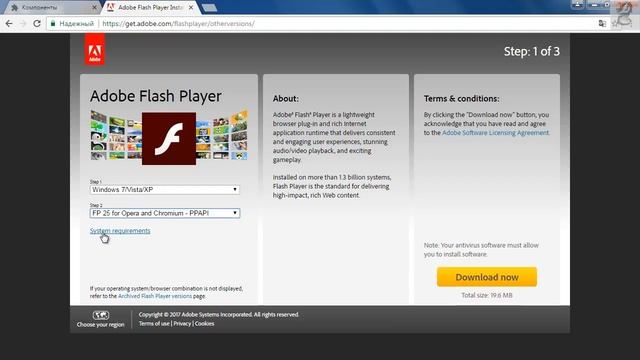
Task: Click the Terms & conditions: heading
Action: (x=462, y=99)
